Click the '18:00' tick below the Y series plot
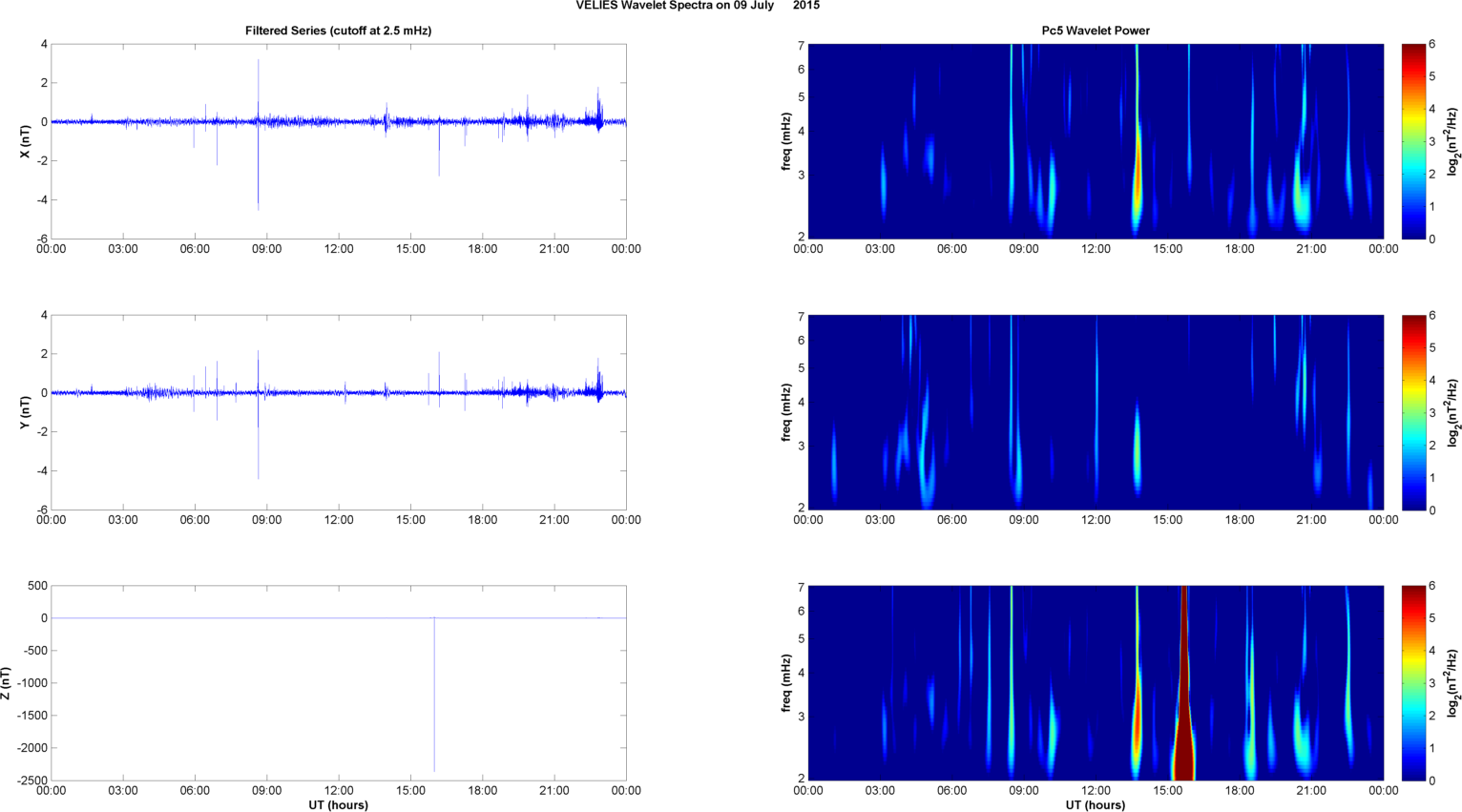This screenshot has height=812, width=1462. (482, 520)
